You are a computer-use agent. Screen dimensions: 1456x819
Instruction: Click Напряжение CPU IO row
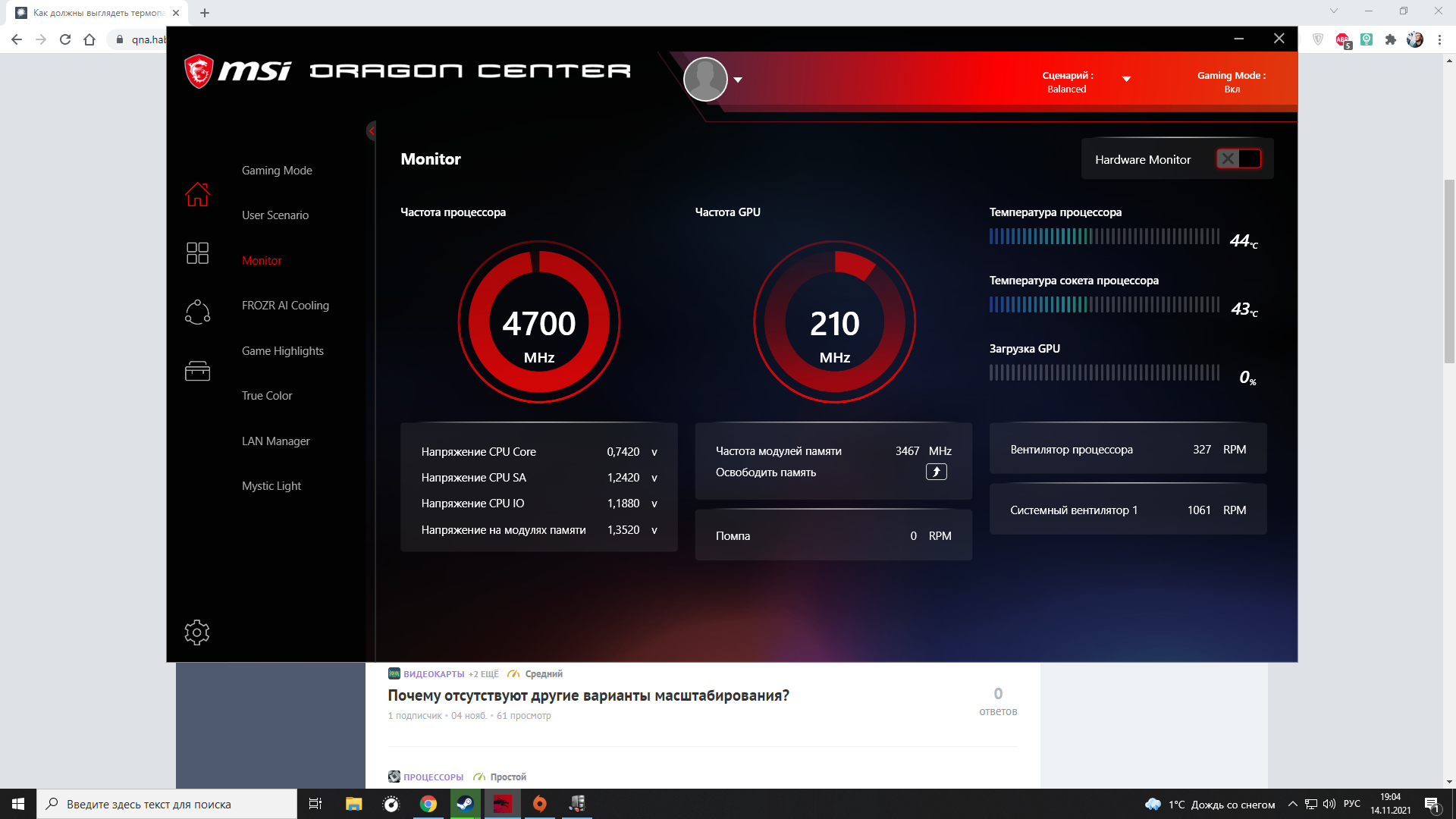tap(539, 504)
